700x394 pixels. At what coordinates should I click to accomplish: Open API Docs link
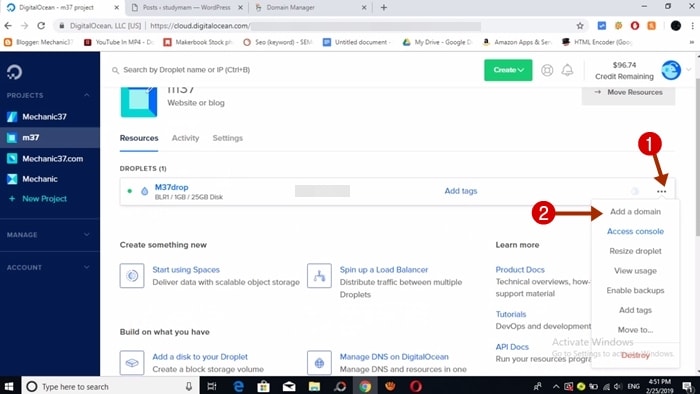click(512, 347)
